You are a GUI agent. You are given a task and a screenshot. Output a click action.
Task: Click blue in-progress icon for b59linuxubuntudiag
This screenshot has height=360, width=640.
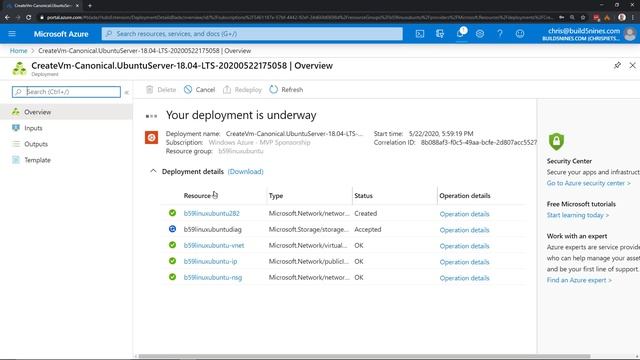(x=172, y=229)
